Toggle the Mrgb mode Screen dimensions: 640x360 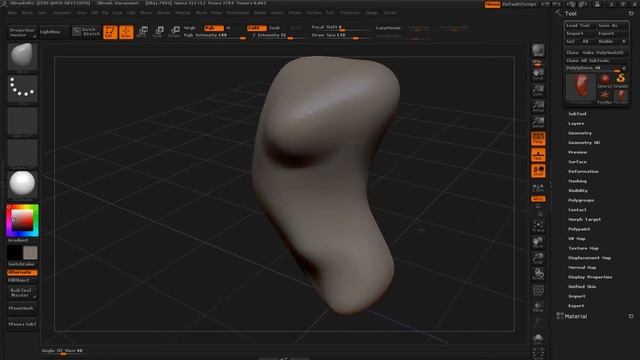[190, 28]
